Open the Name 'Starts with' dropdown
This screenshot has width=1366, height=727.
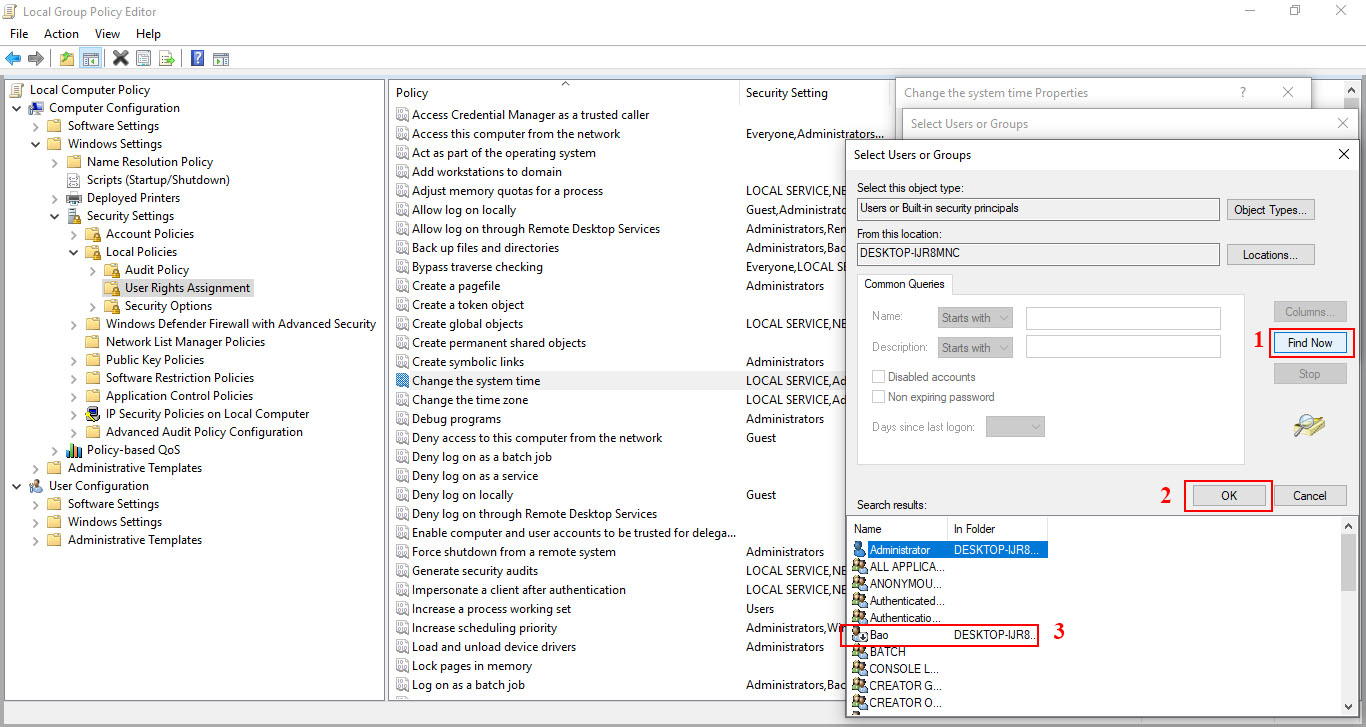click(975, 318)
